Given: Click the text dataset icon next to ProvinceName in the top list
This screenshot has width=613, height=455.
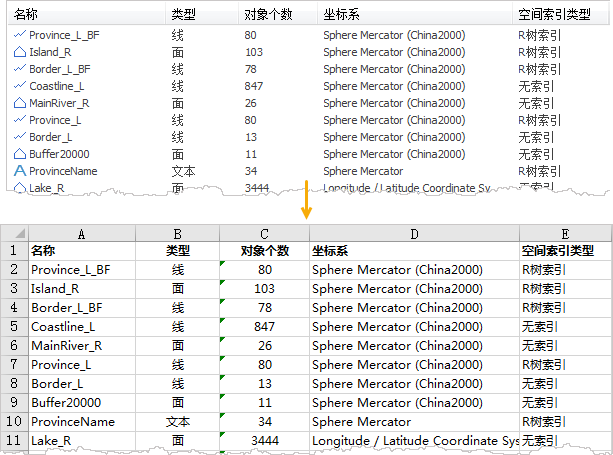Looking at the screenshot, I should [x=19, y=171].
